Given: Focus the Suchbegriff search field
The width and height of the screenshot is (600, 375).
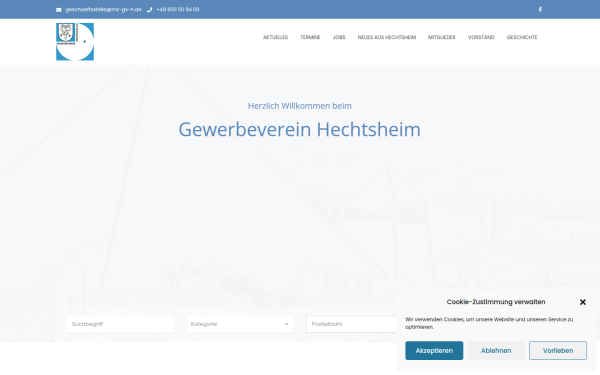Looking at the screenshot, I should coord(120,324).
